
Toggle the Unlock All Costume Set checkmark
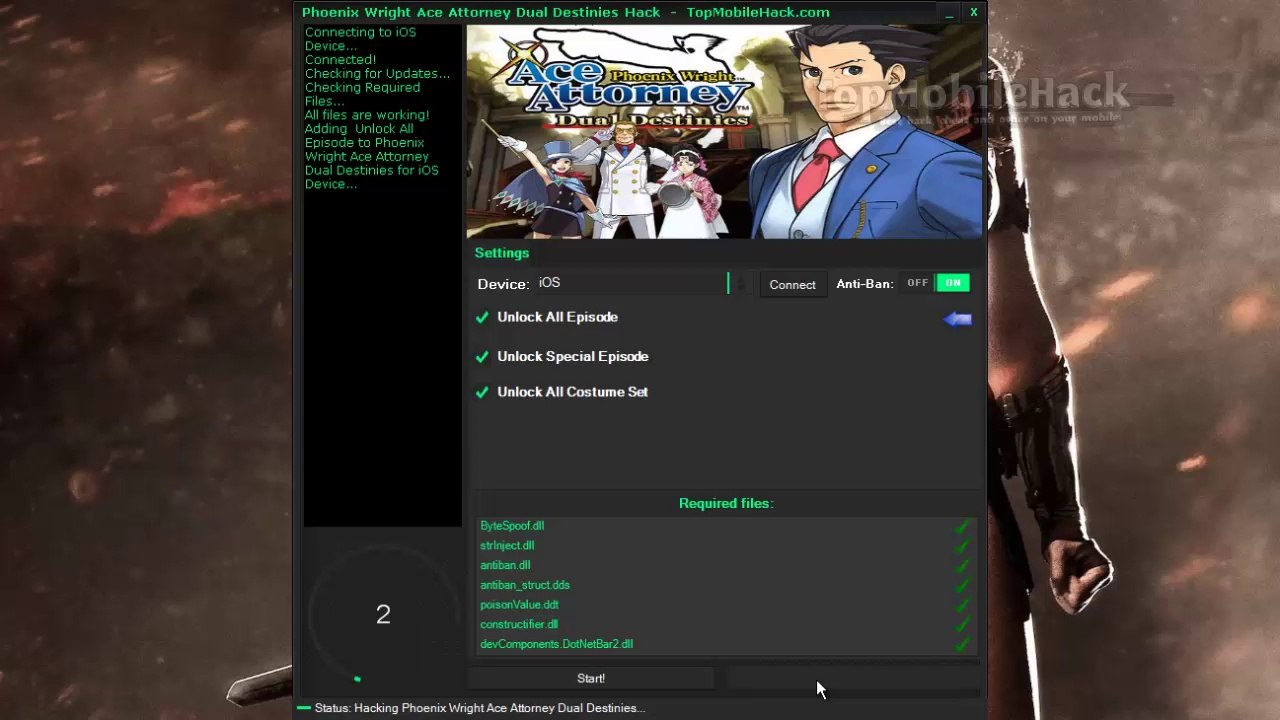click(x=482, y=392)
